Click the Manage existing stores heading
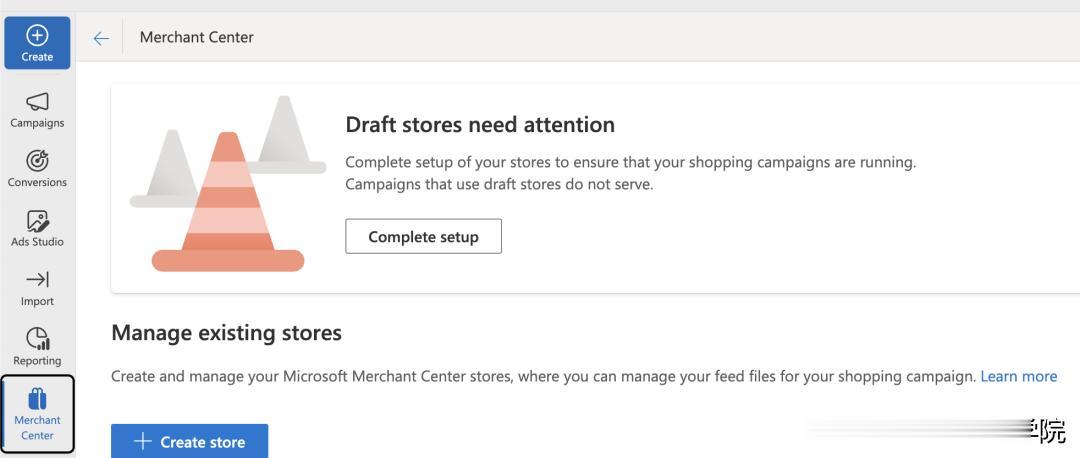 (x=226, y=332)
